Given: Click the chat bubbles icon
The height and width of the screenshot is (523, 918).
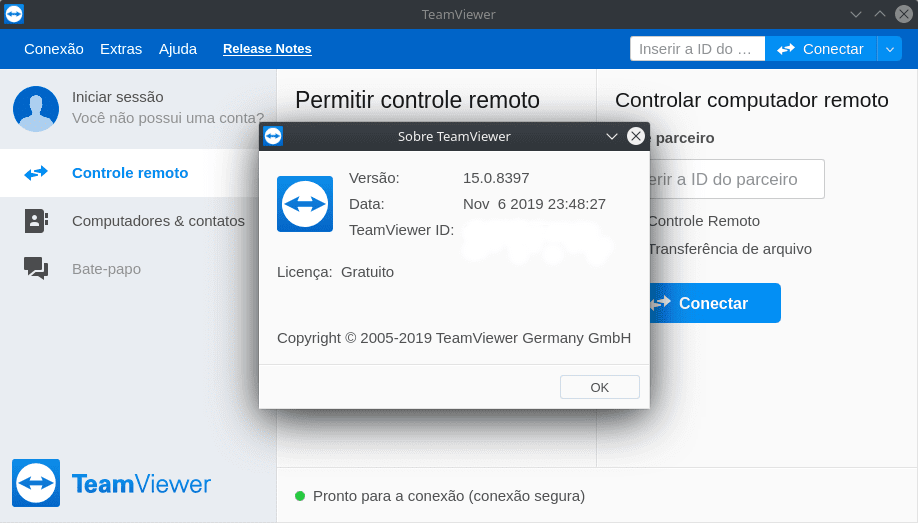Looking at the screenshot, I should 36,268.
